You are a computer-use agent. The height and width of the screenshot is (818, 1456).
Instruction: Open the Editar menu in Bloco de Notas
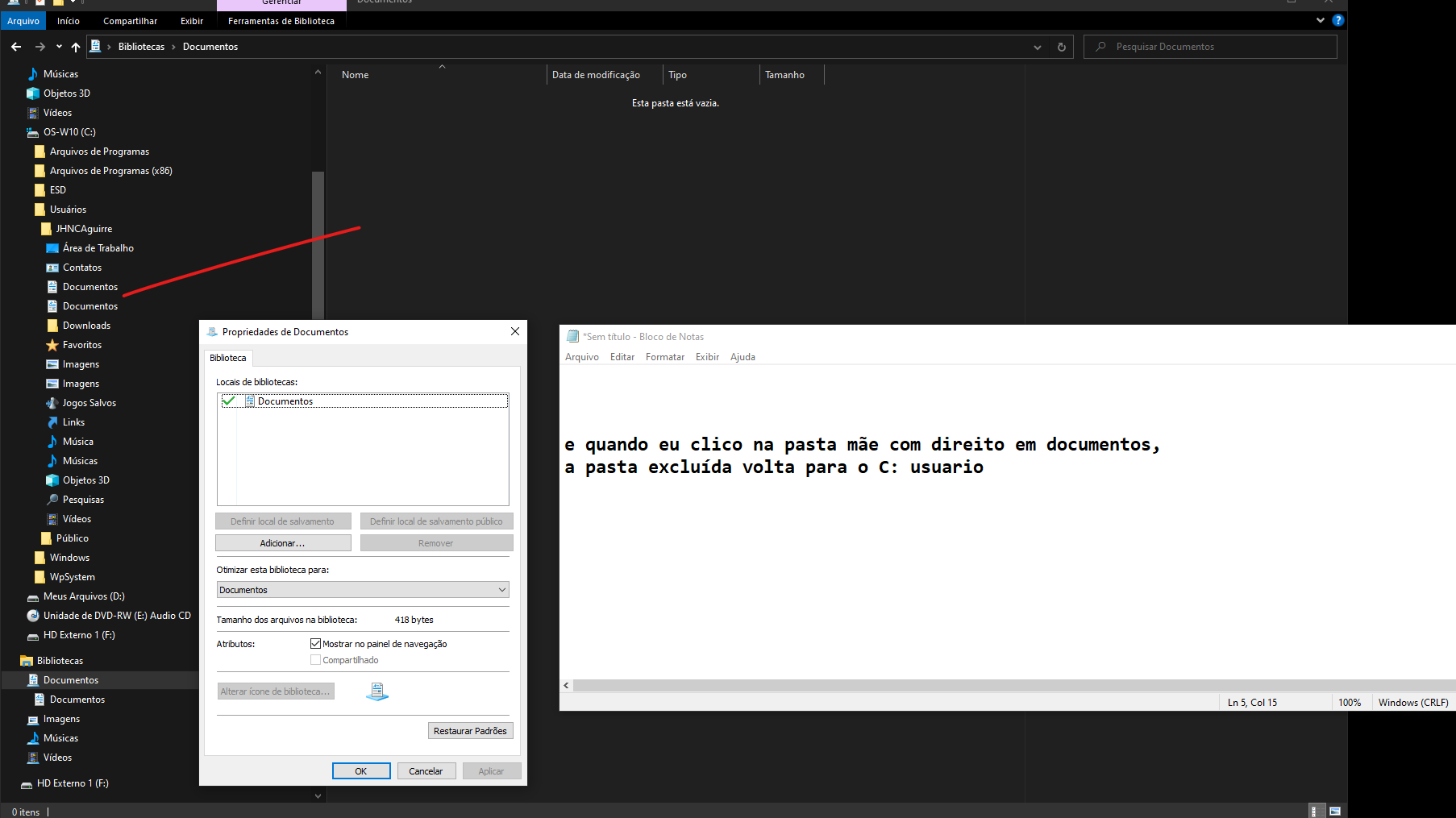coord(622,357)
